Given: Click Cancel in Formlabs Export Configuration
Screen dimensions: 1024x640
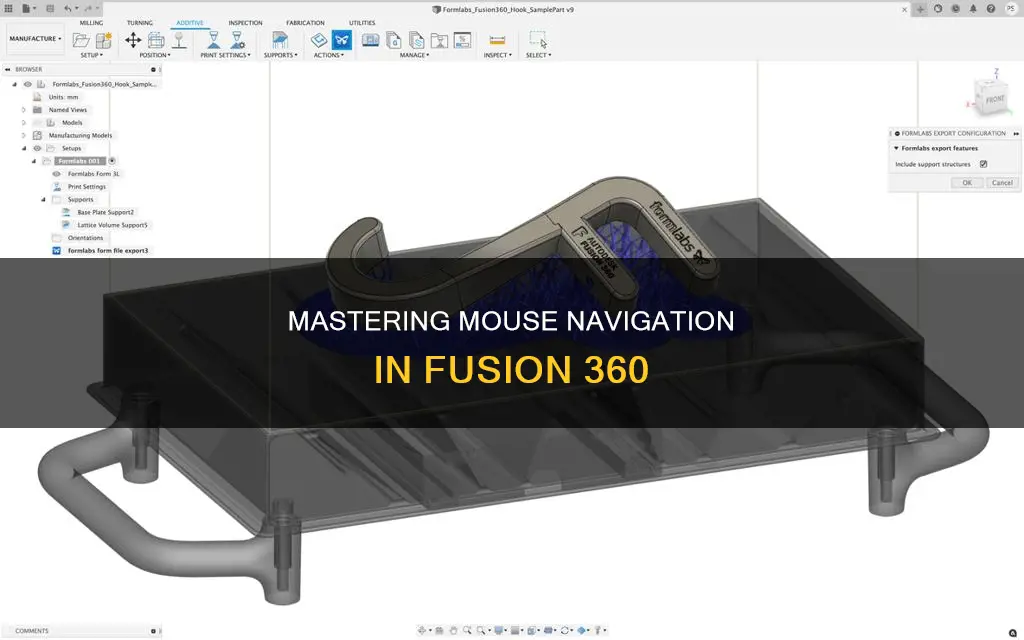Looking at the screenshot, I should (1002, 183).
